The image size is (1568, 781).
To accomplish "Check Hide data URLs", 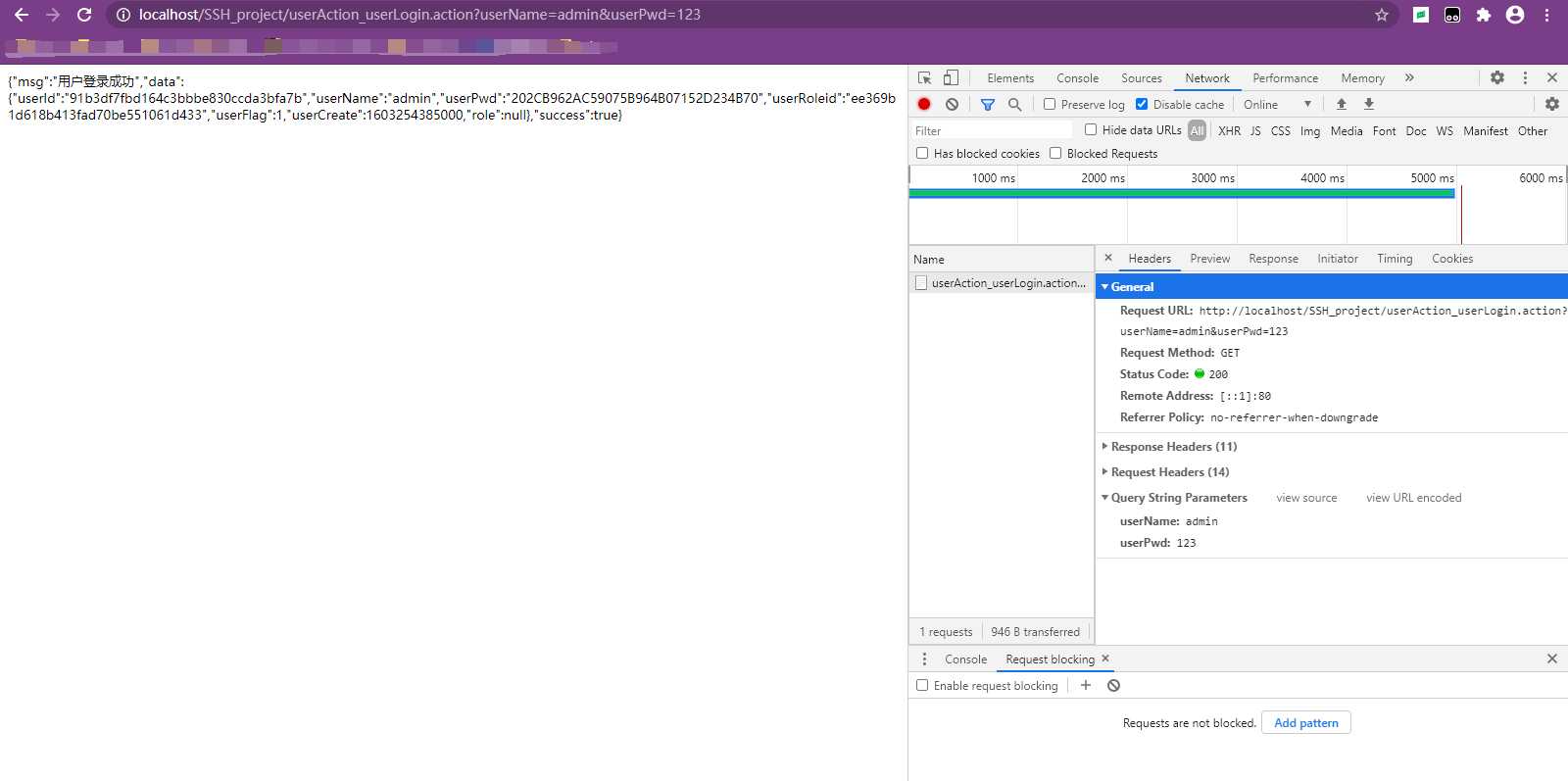I will click(1091, 129).
